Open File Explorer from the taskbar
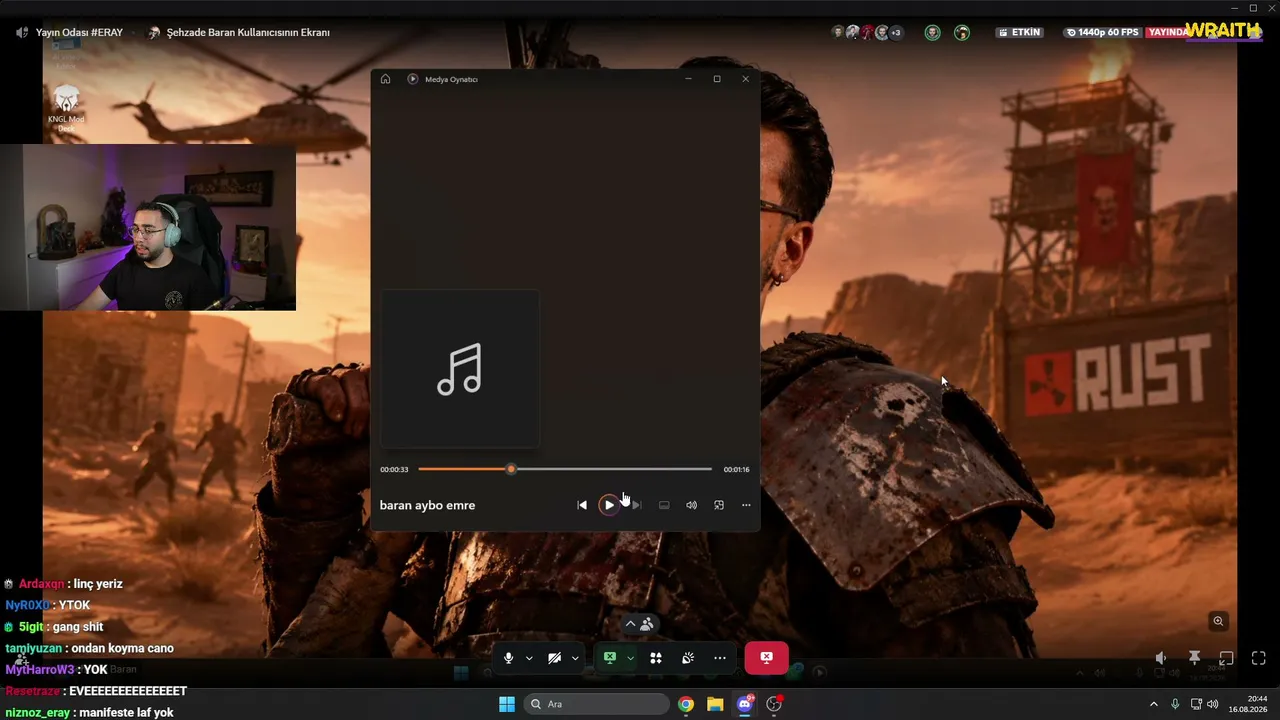 pos(715,704)
